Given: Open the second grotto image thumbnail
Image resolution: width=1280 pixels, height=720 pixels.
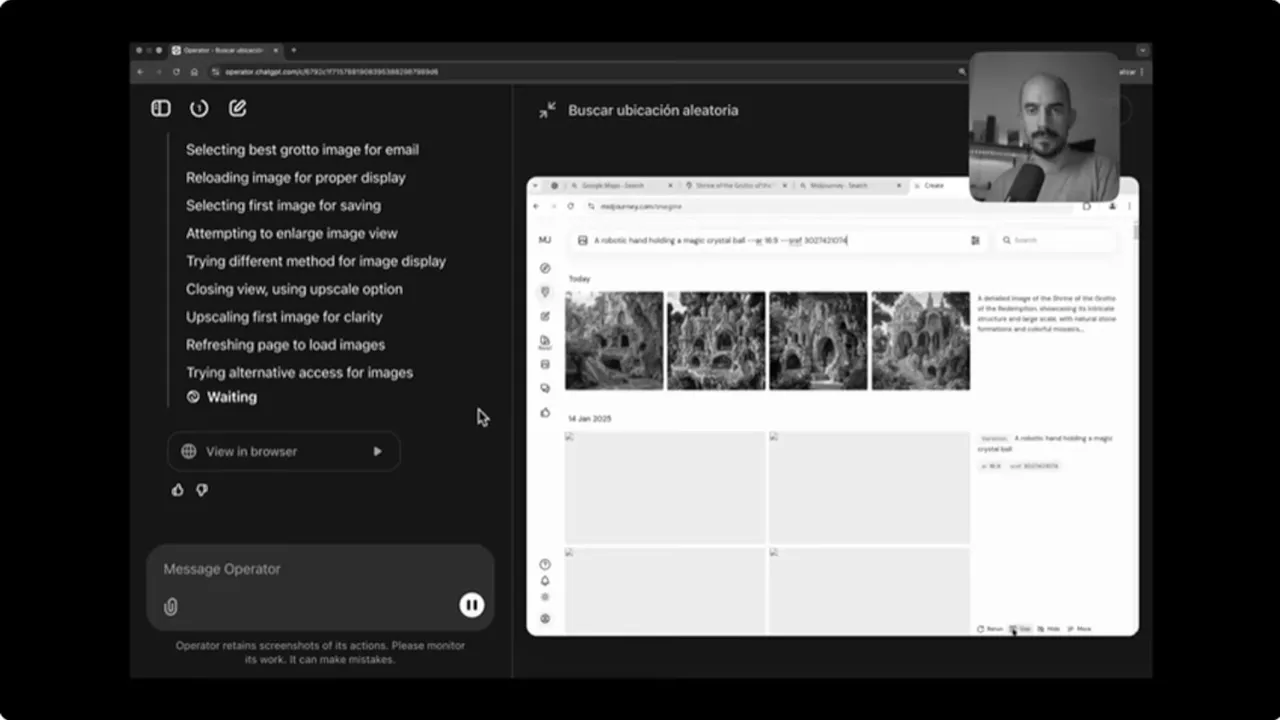Looking at the screenshot, I should pyautogui.click(x=716, y=341).
